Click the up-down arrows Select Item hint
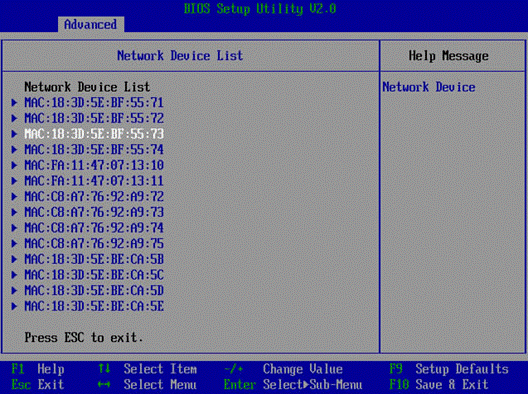528x394 pixels. 147,369
